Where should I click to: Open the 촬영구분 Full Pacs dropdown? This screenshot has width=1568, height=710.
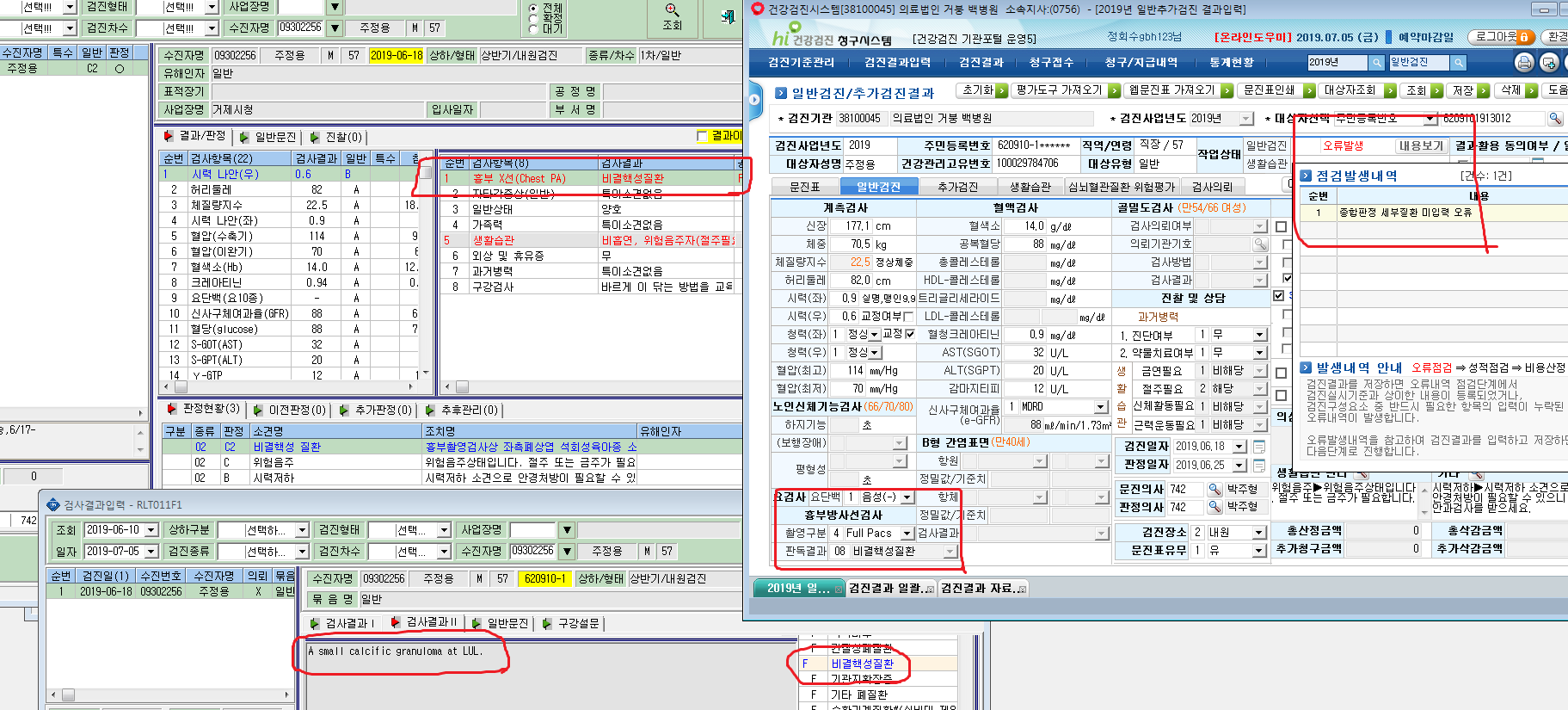907,534
